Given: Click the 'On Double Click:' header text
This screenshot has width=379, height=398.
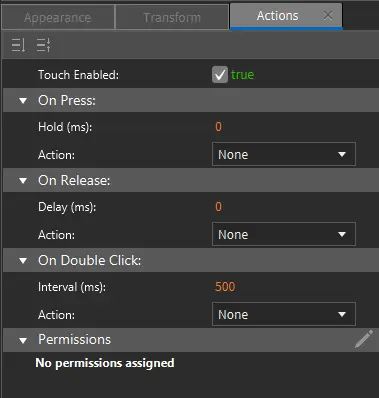Looking at the screenshot, I should tap(89, 260).
